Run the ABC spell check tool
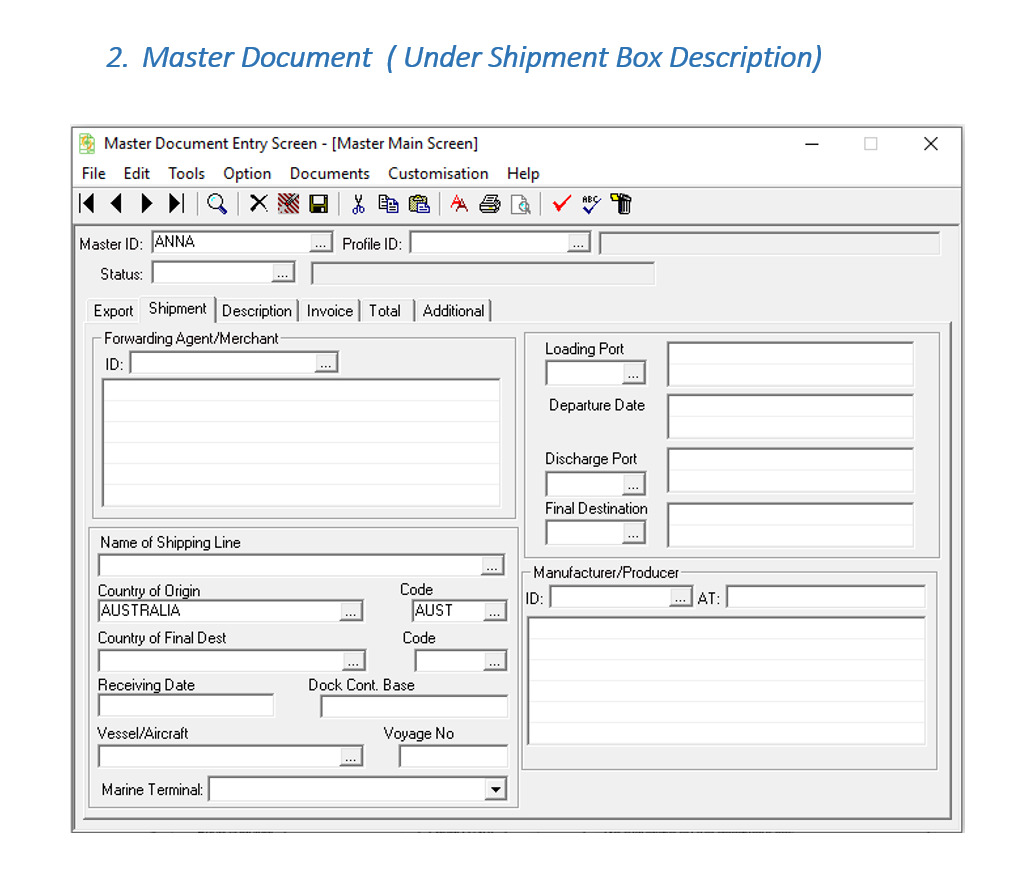This screenshot has height=895, width=1012. 591,204
